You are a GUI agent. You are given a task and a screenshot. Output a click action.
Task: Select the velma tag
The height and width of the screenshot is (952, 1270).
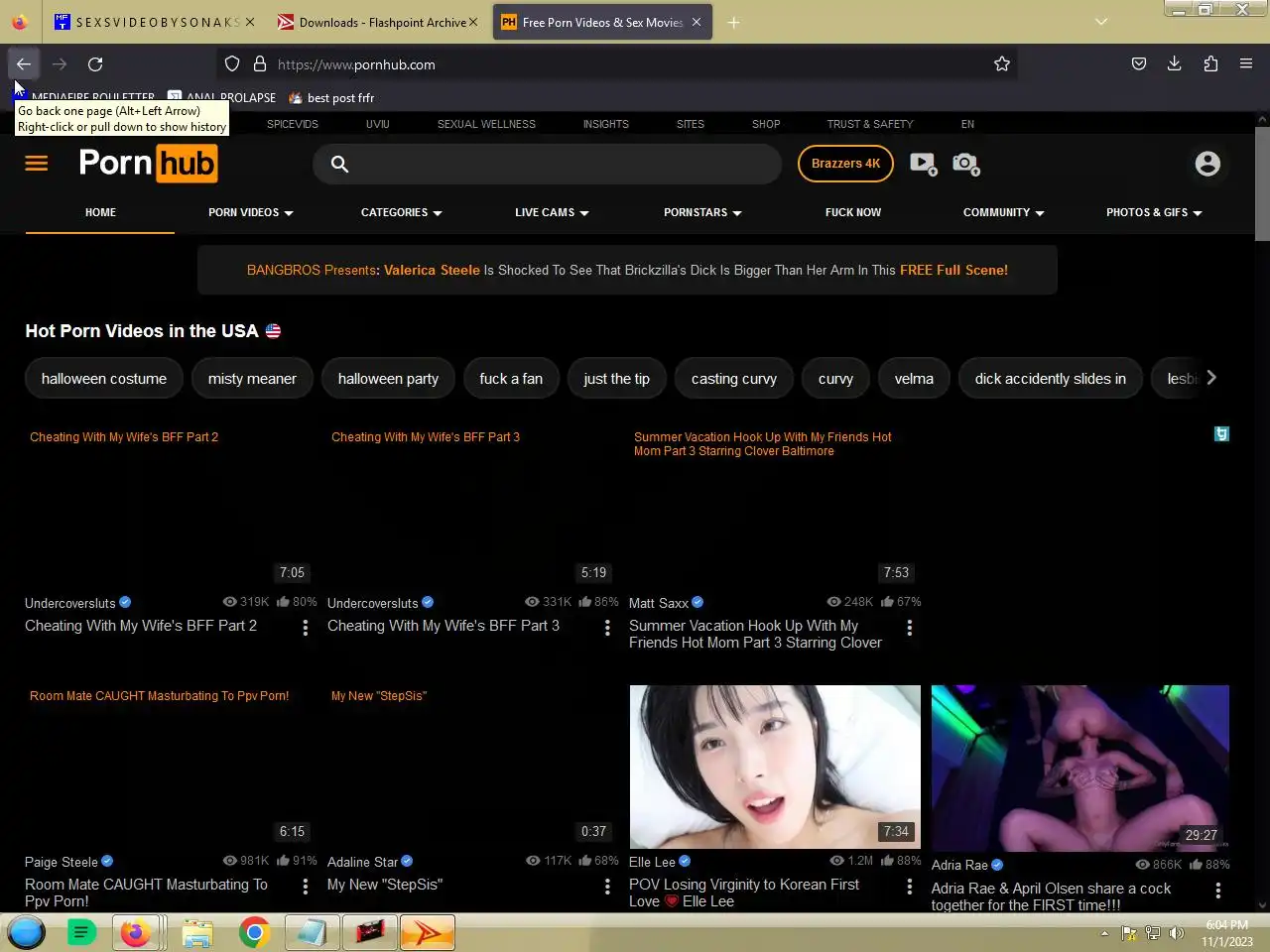point(914,378)
